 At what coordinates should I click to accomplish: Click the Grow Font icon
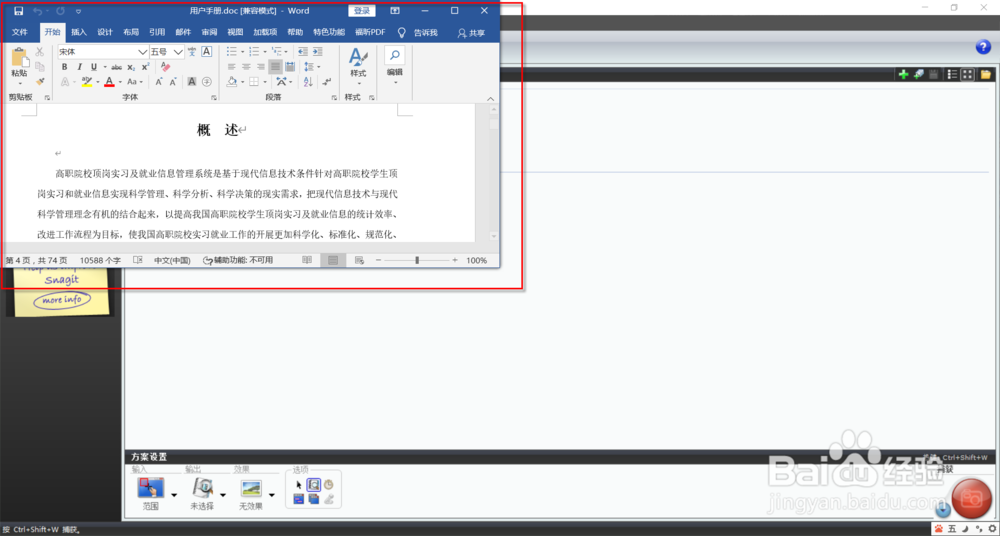point(159,82)
